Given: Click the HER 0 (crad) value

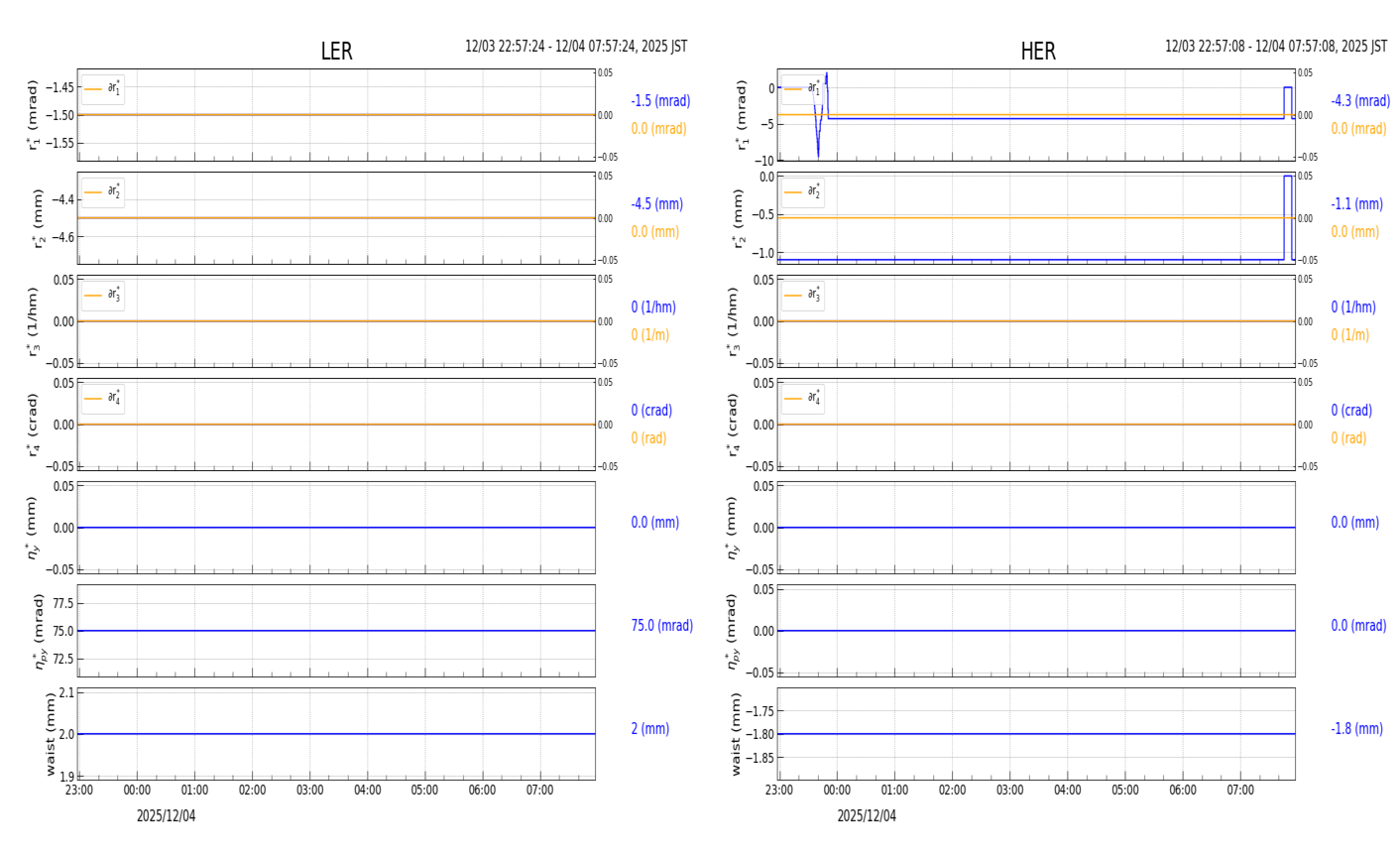Looking at the screenshot, I should [x=1351, y=411].
